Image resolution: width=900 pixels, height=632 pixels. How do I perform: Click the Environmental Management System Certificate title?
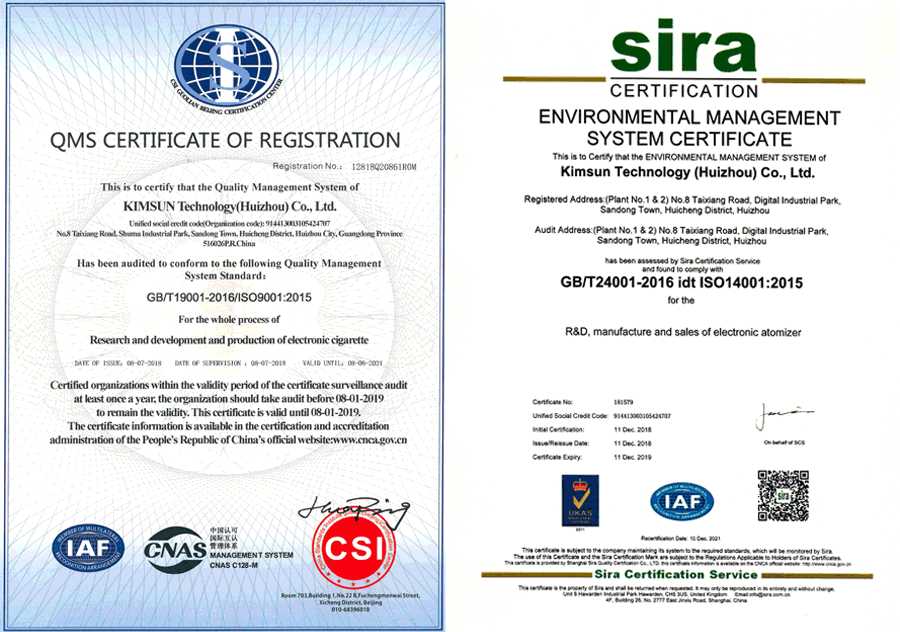coord(689,128)
